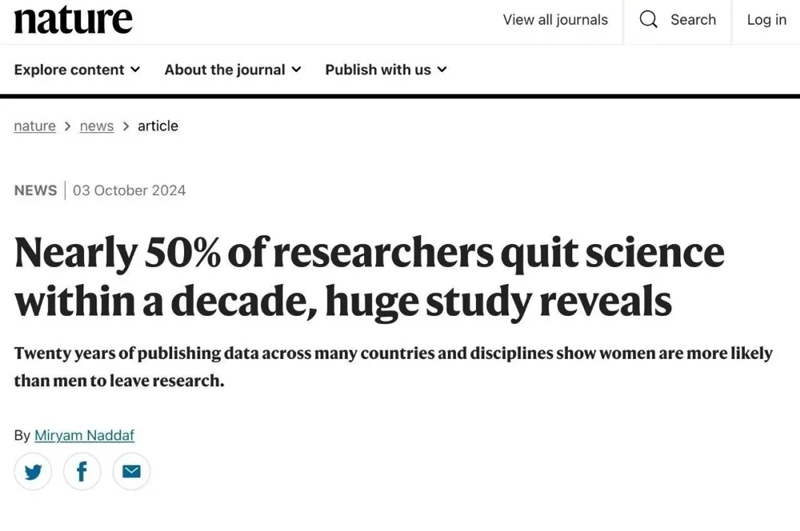The width and height of the screenshot is (800, 531).
Task: Open View all journals
Action: 555,19
